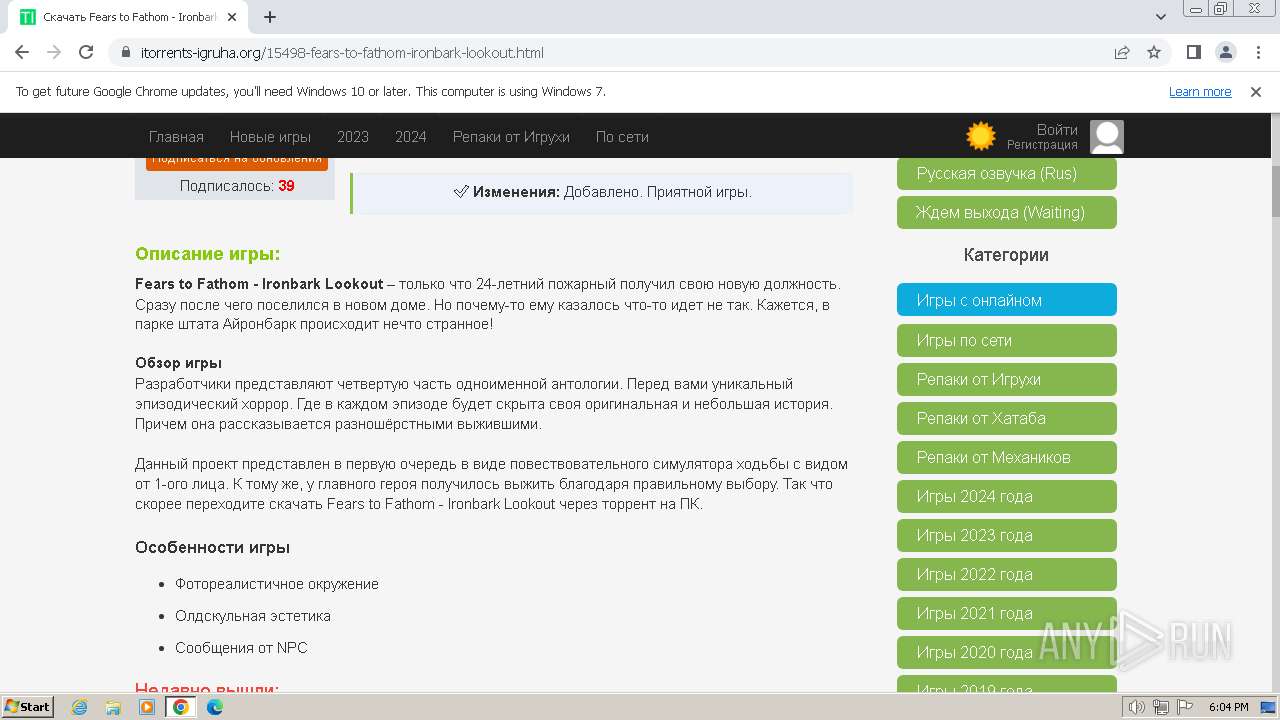
Task: Open the Войти login link
Action: click(x=1057, y=130)
